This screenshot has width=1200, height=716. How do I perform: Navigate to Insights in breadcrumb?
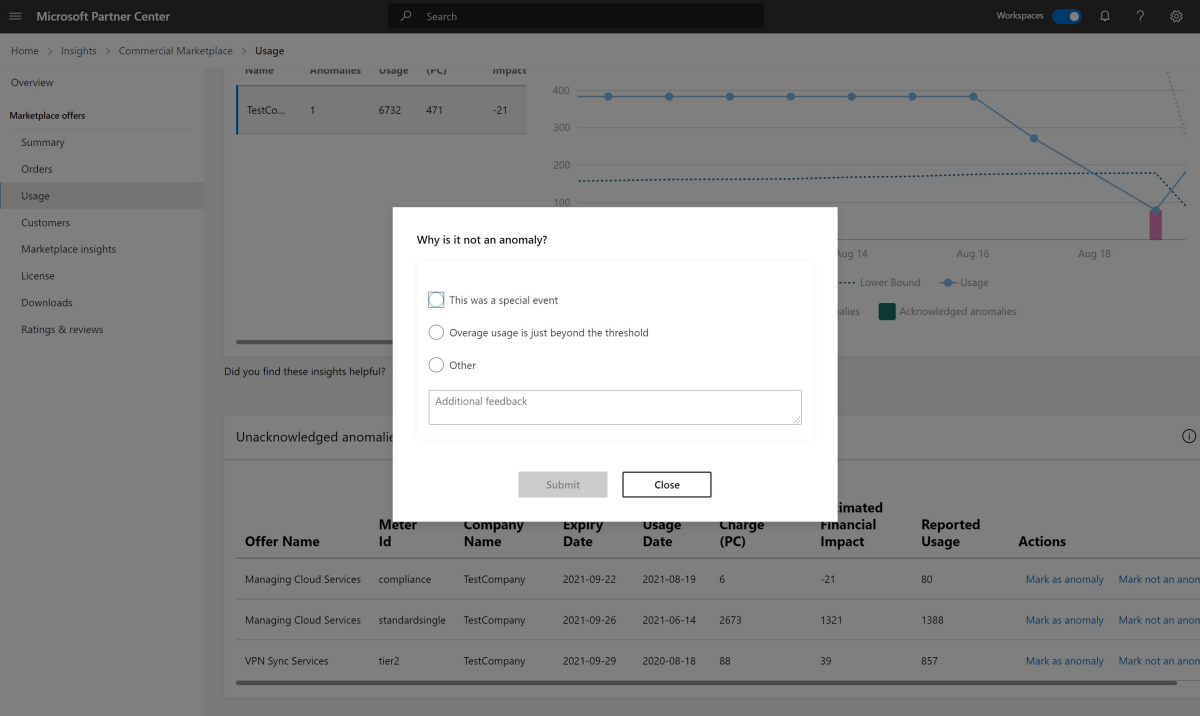(x=79, y=51)
